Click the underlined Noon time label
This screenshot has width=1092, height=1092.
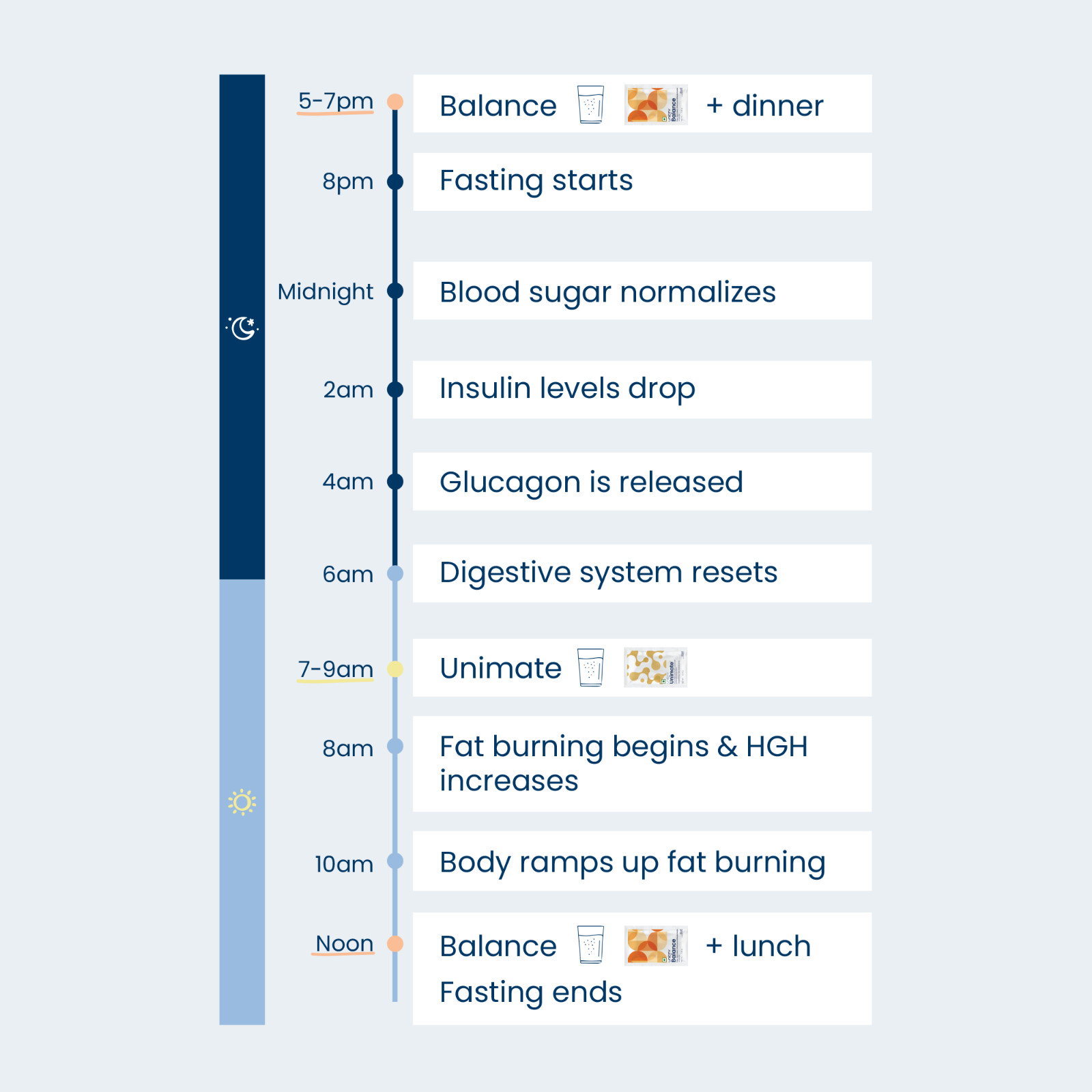(x=343, y=944)
